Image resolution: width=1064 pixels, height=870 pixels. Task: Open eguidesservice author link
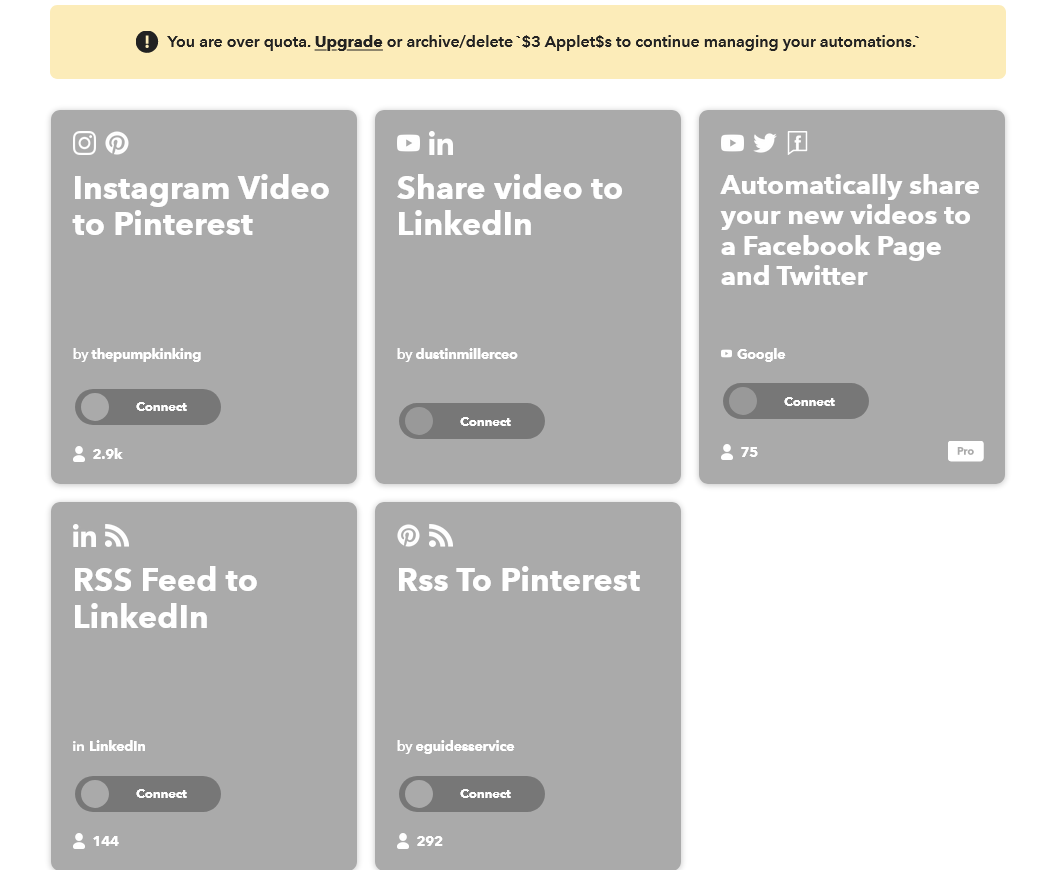465,746
